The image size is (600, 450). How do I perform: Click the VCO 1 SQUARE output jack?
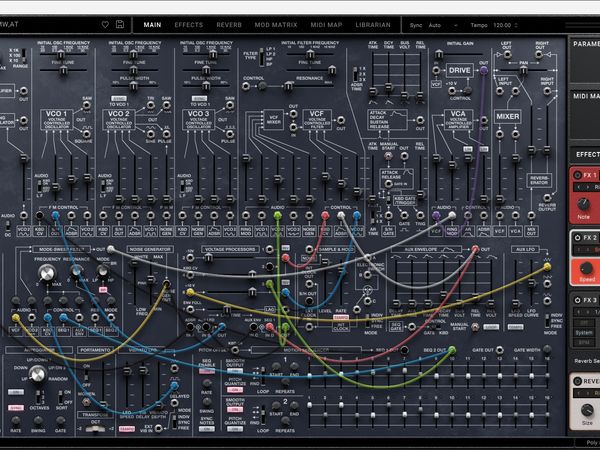click(x=87, y=134)
